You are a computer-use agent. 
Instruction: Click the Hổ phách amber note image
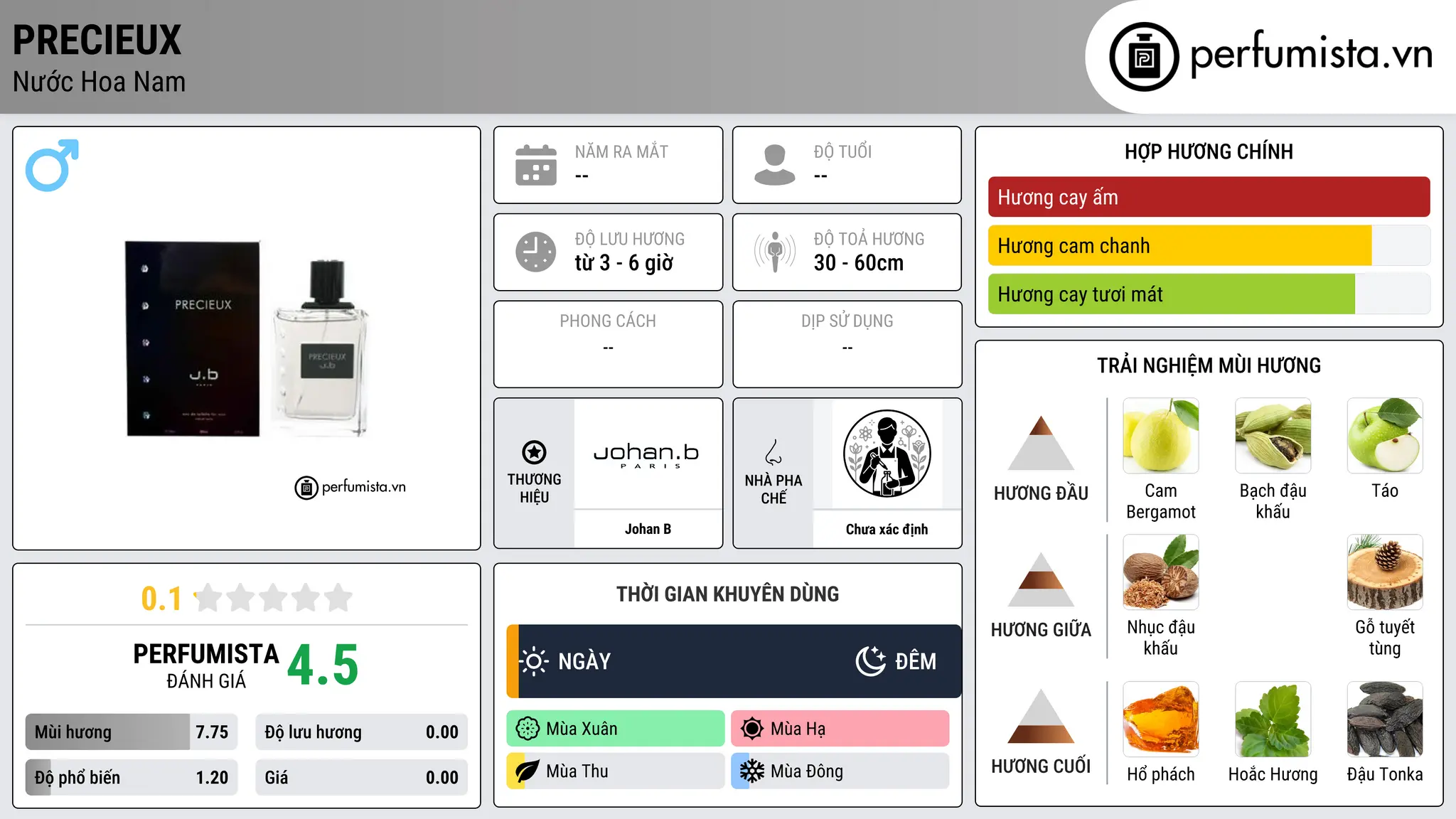(x=1161, y=719)
